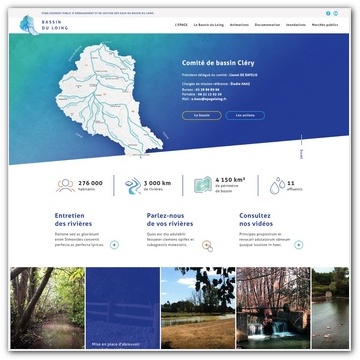The height and width of the screenshot is (360, 360).
Task: Open the Documentation menu item
Action: [267, 25]
